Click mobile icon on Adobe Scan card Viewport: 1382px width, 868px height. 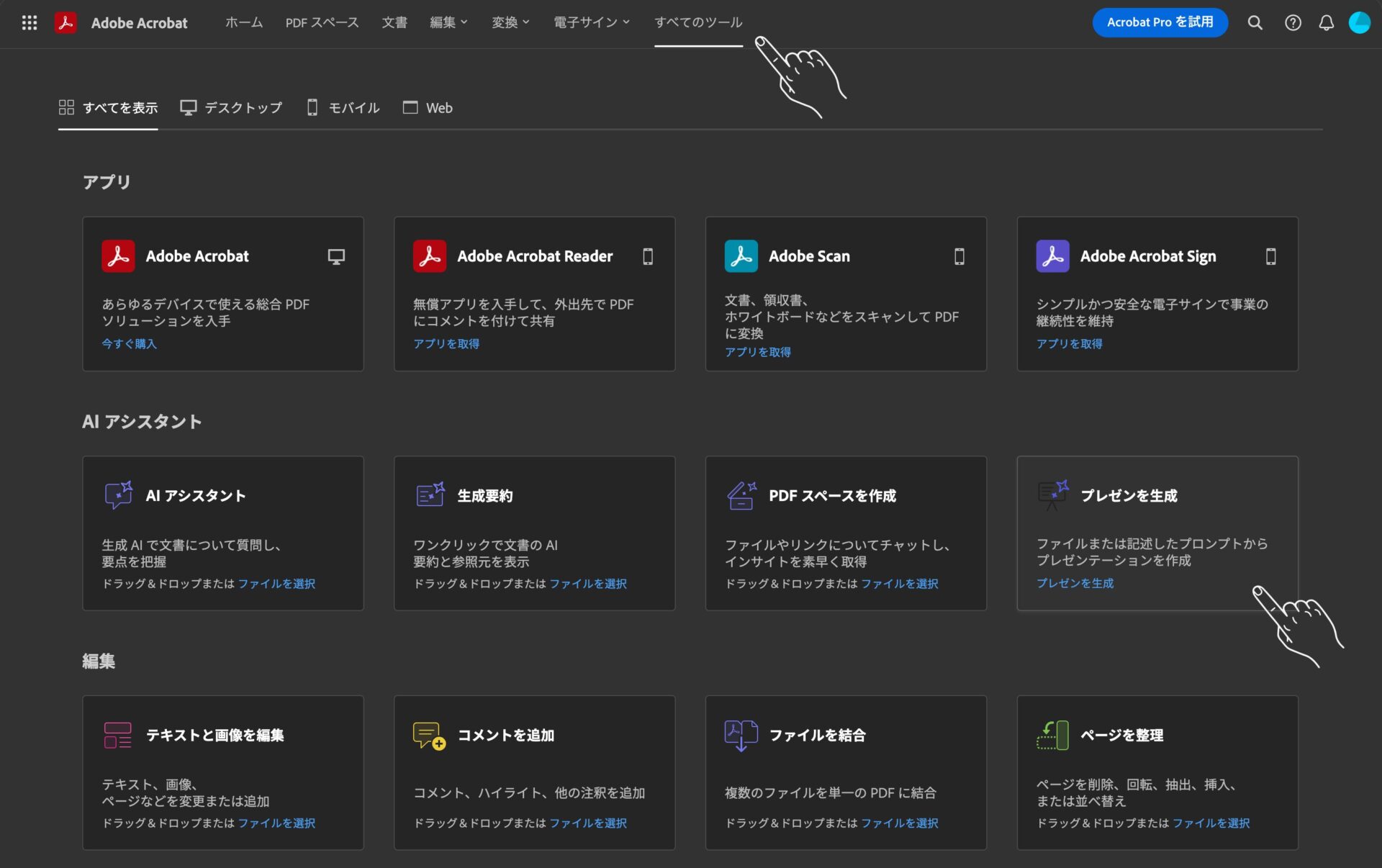point(959,257)
